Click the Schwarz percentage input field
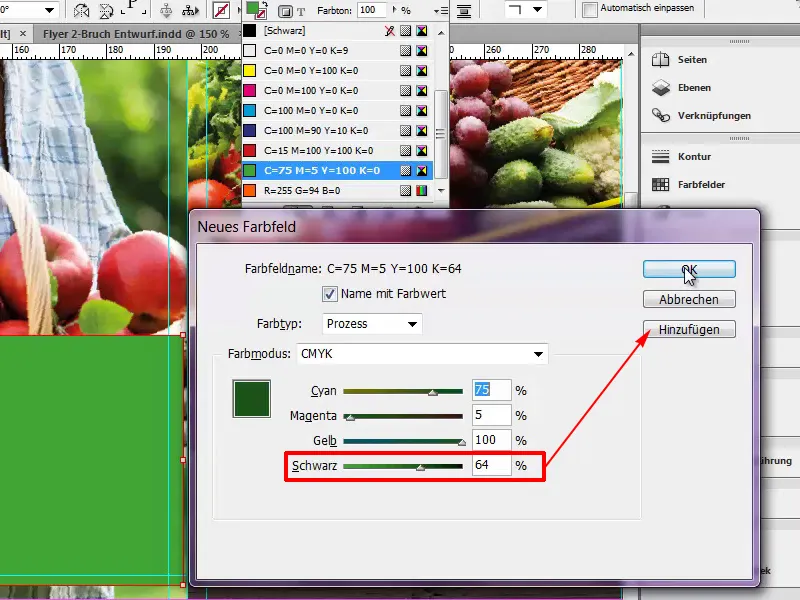This screenshot has width=800, height=600. (x=491, y=465)
